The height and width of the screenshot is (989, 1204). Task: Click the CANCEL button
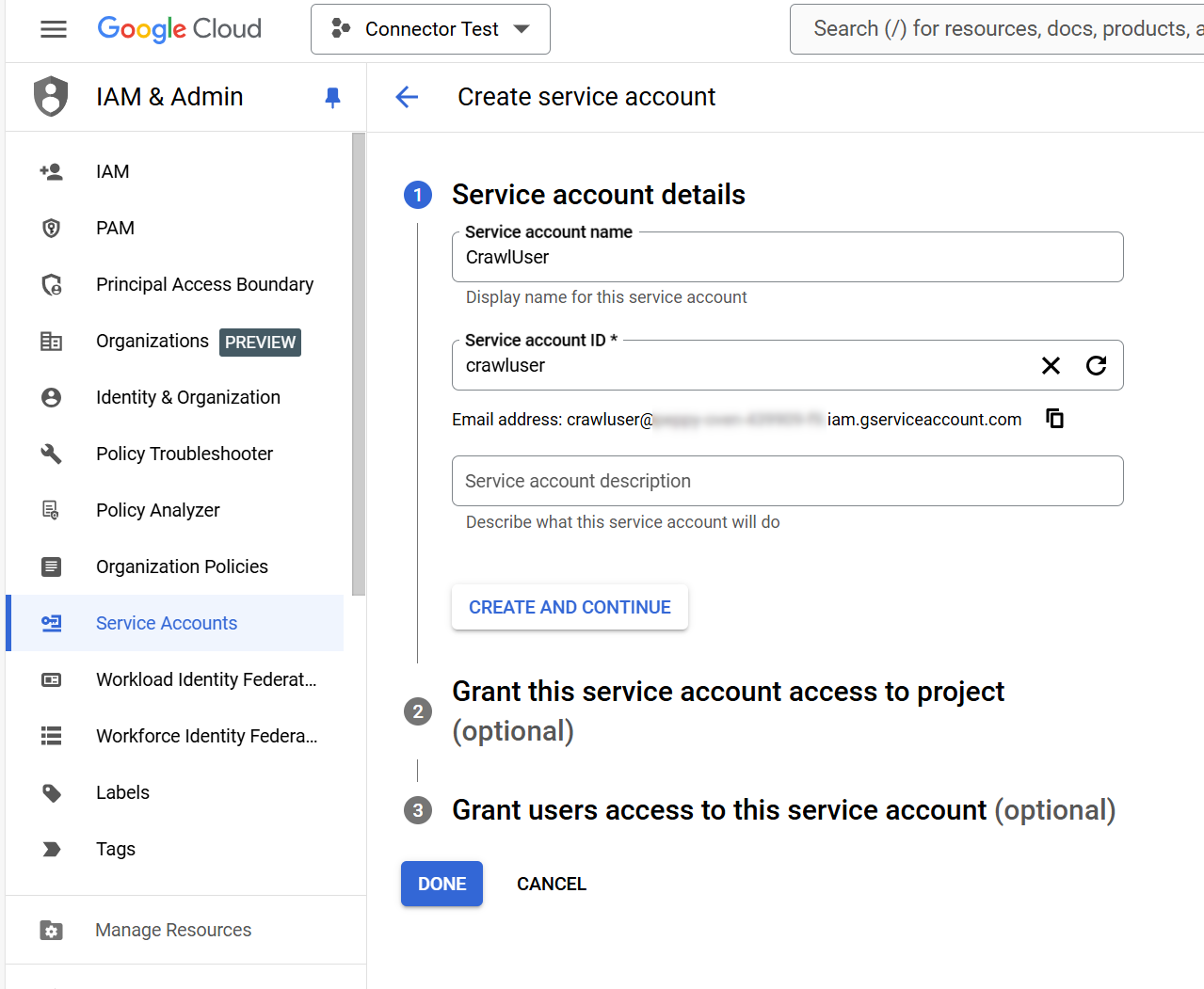pos(552,884)
